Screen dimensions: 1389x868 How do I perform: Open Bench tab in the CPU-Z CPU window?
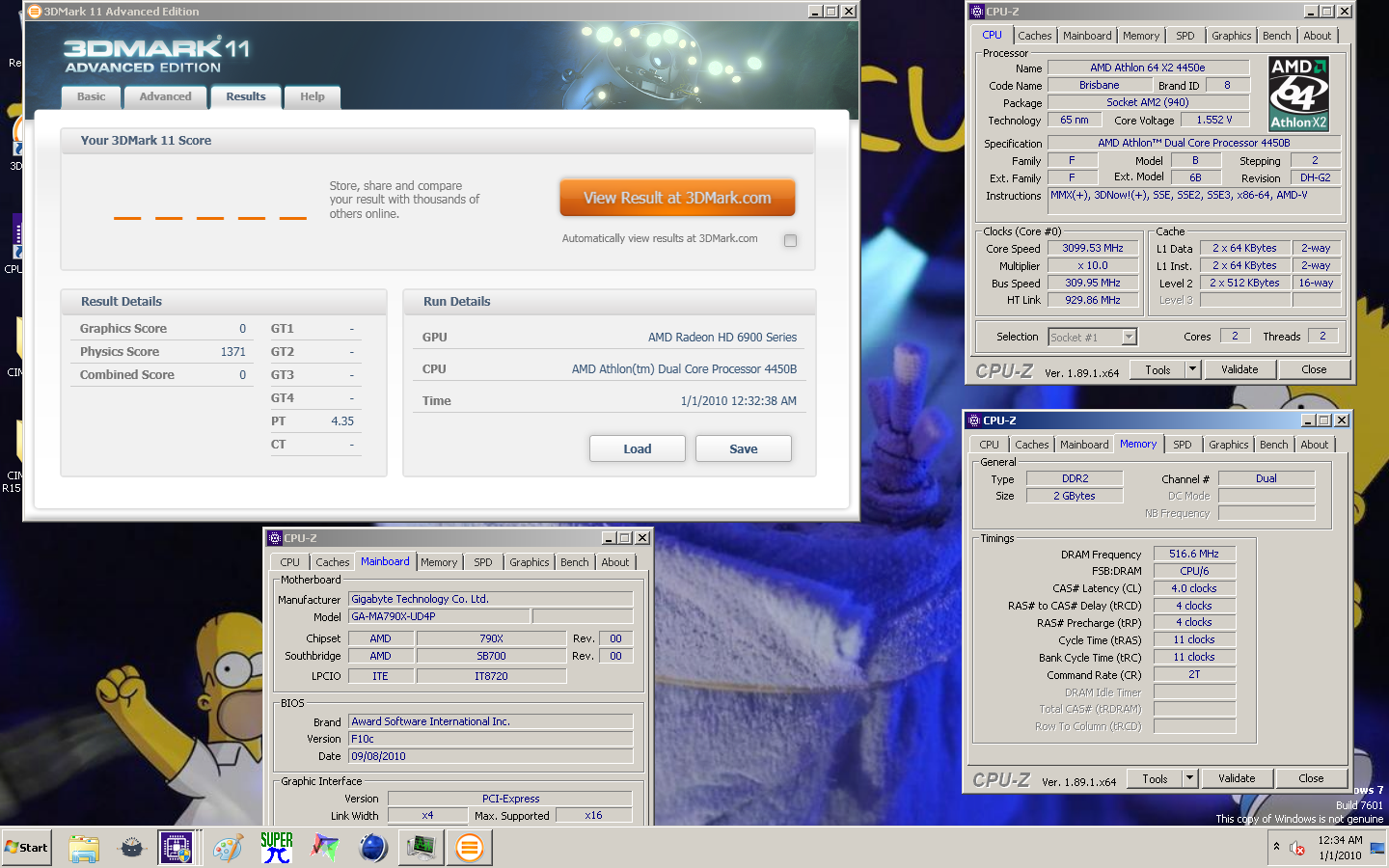point(1277,36)
